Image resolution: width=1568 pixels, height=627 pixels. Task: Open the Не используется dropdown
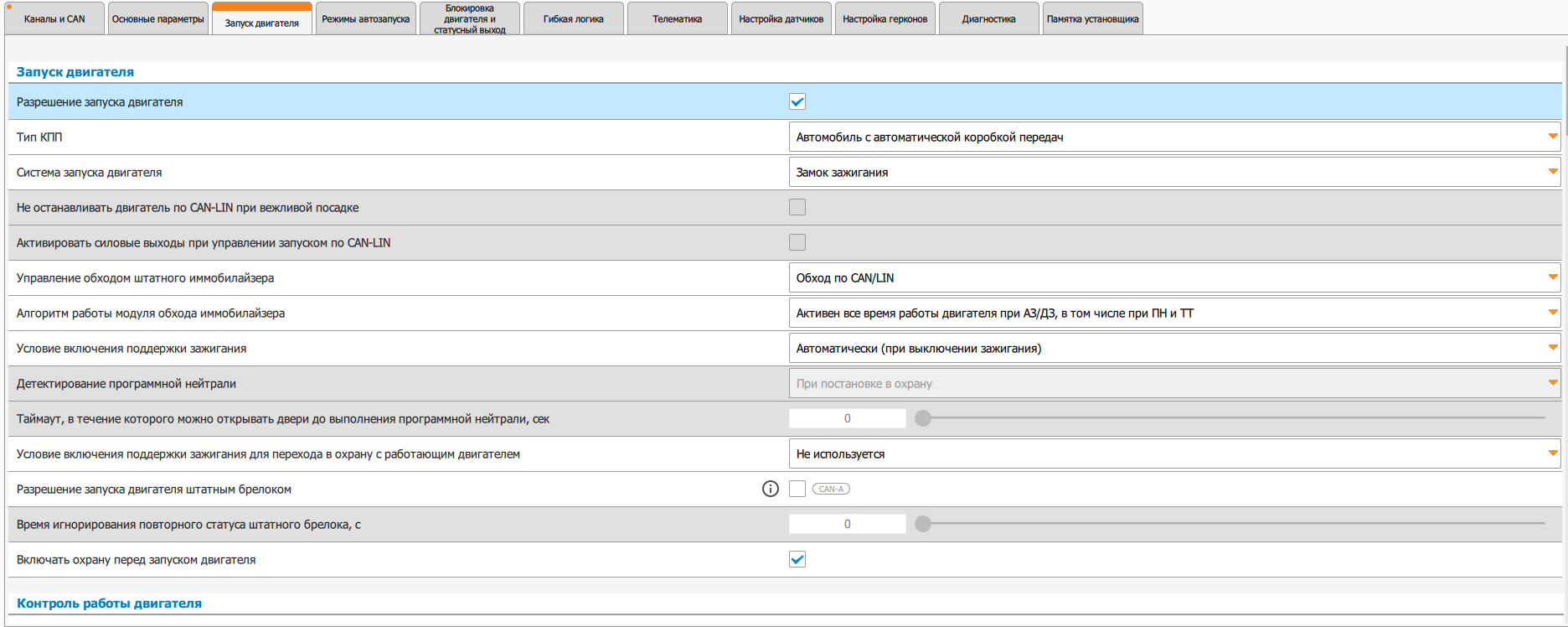pyautogui.click(x=1174, y=453)
